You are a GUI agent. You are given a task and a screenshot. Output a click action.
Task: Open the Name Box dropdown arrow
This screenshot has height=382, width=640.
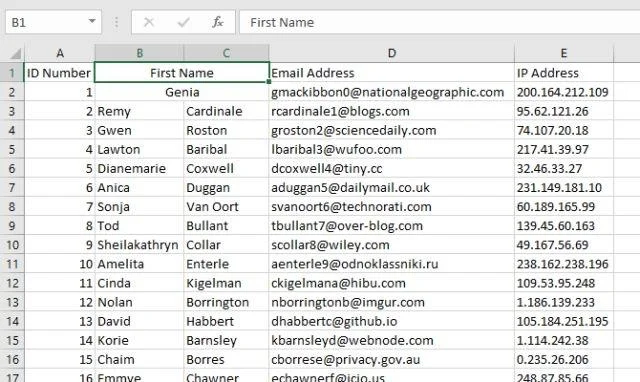[x=92, y=21]
